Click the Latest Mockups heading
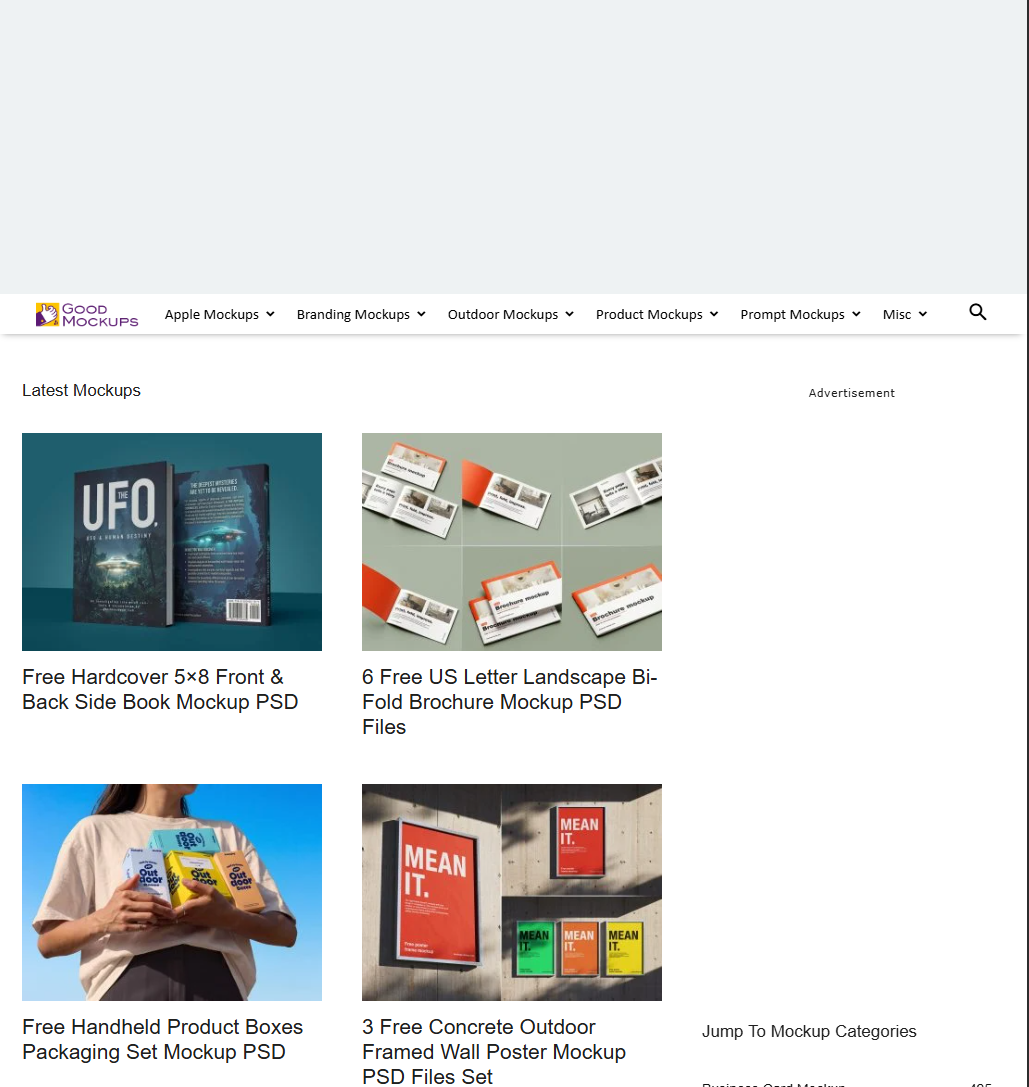Screen dimensions: 1029x1087 coord(81,390)
